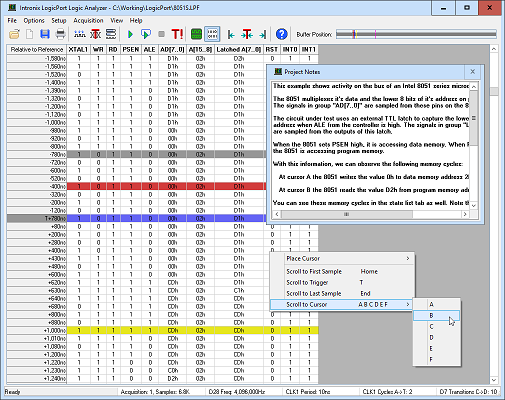Click the red marker on Buffer Position bar
Screen dimensions: 505x400
[354, 34]
